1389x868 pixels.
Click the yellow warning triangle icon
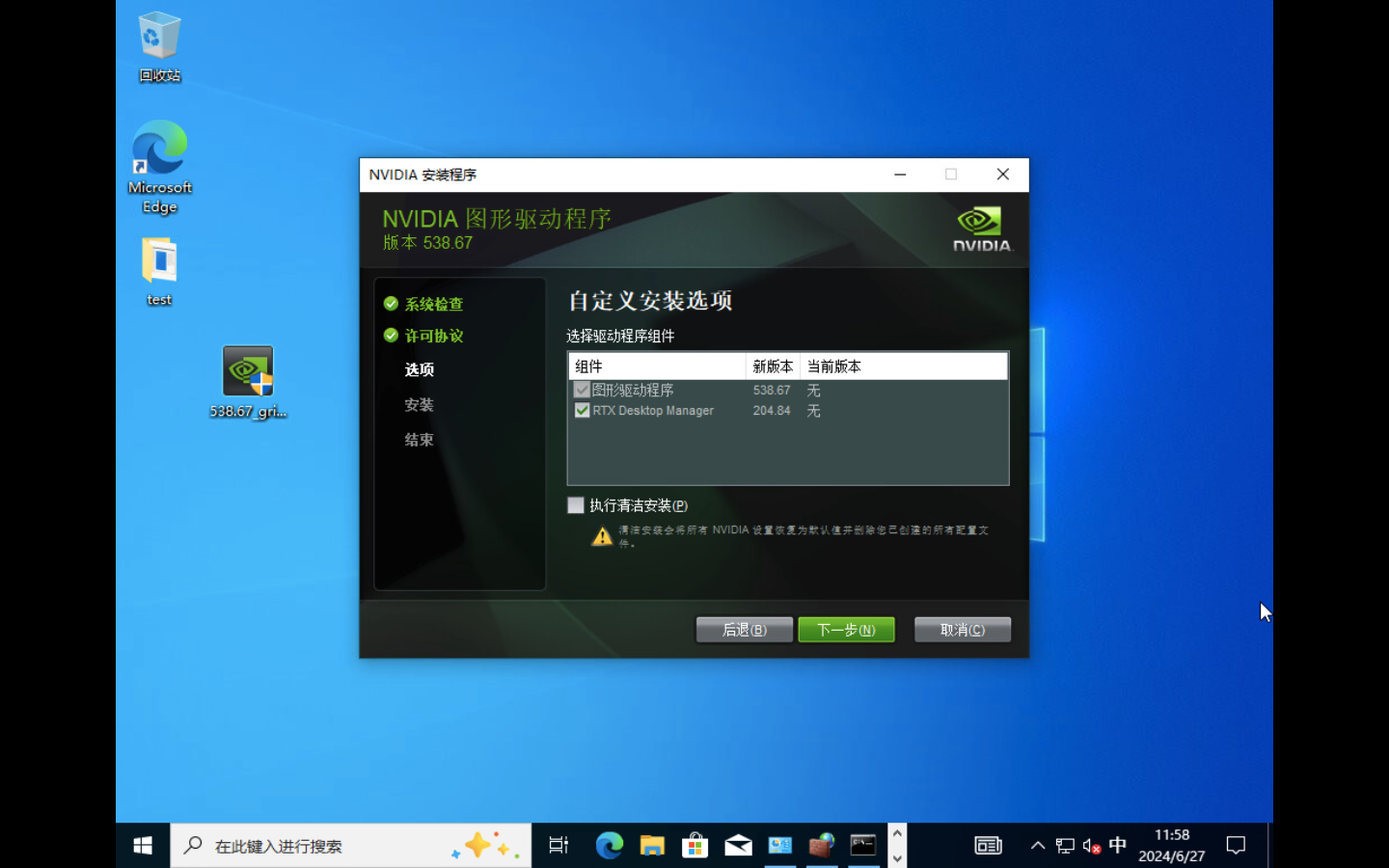pyautogui.click(x=602, y=536)
